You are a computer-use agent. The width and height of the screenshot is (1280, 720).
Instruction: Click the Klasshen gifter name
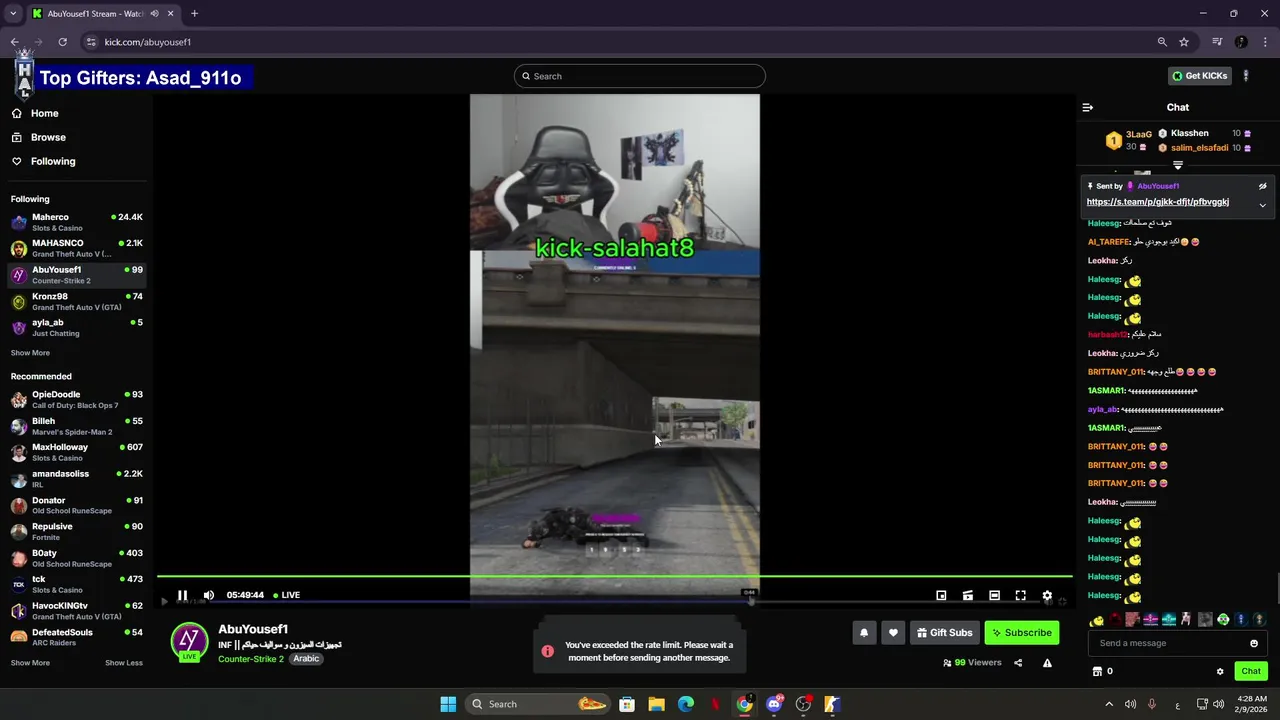tap(1190, 133)
